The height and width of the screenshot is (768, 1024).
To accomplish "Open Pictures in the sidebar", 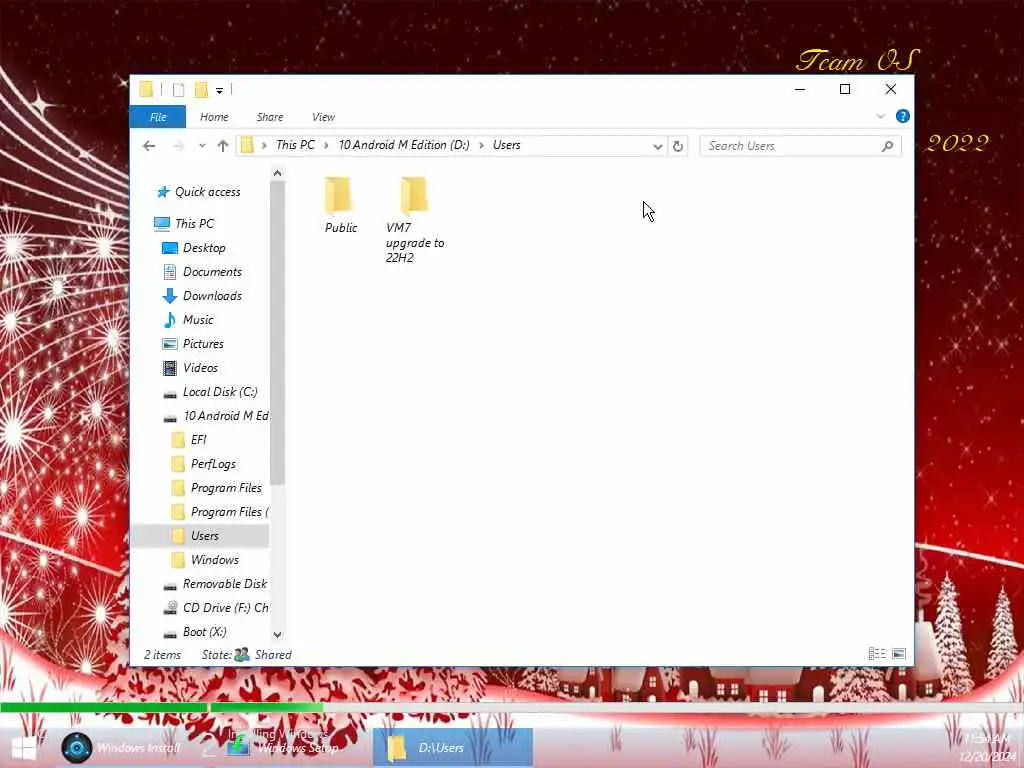I will [193, 344].
